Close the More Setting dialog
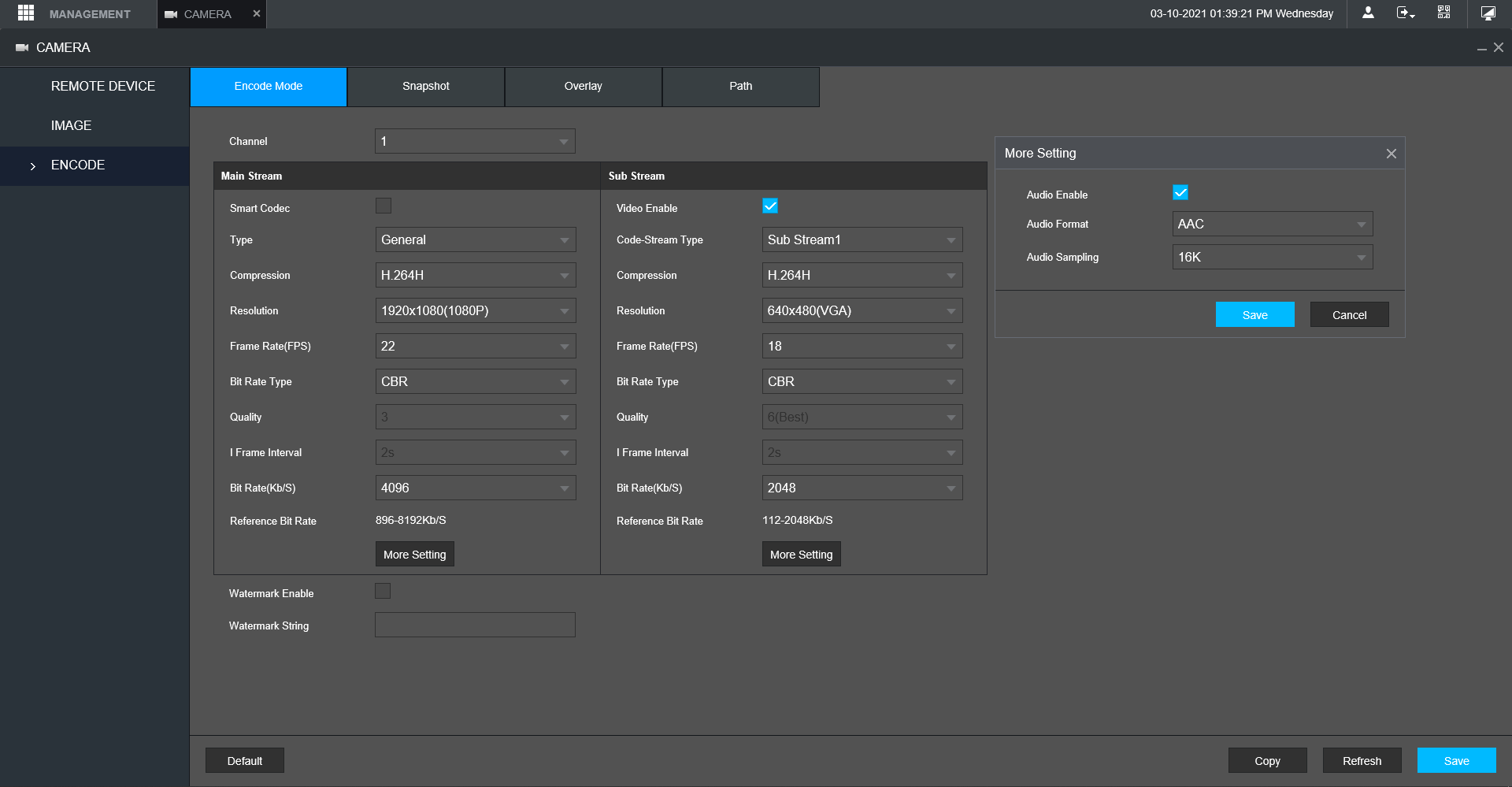This screenshot has width=1512, height=787. [1392, 154]
